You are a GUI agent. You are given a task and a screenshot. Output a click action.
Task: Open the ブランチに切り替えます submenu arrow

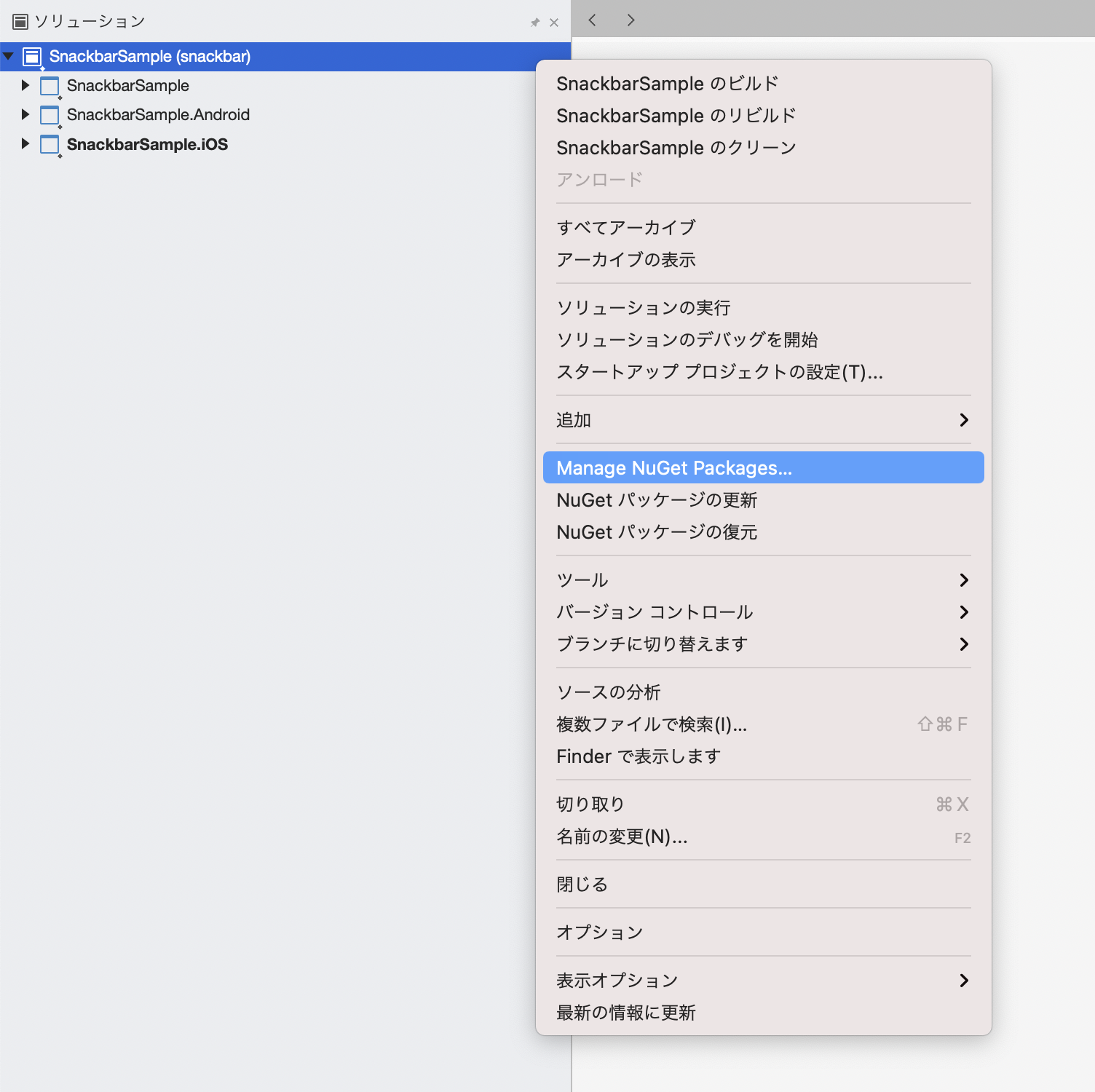point(964,644)
